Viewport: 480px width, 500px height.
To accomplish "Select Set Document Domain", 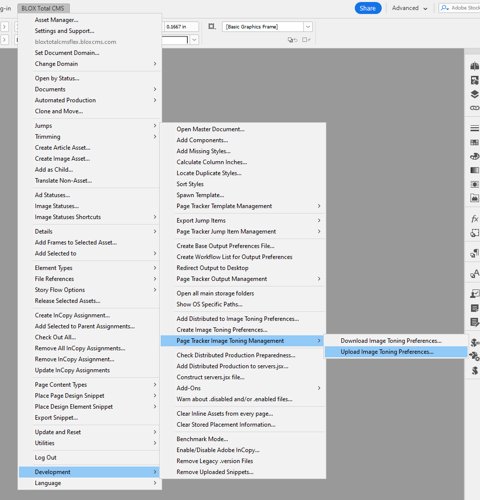I will tap(90, 53).
